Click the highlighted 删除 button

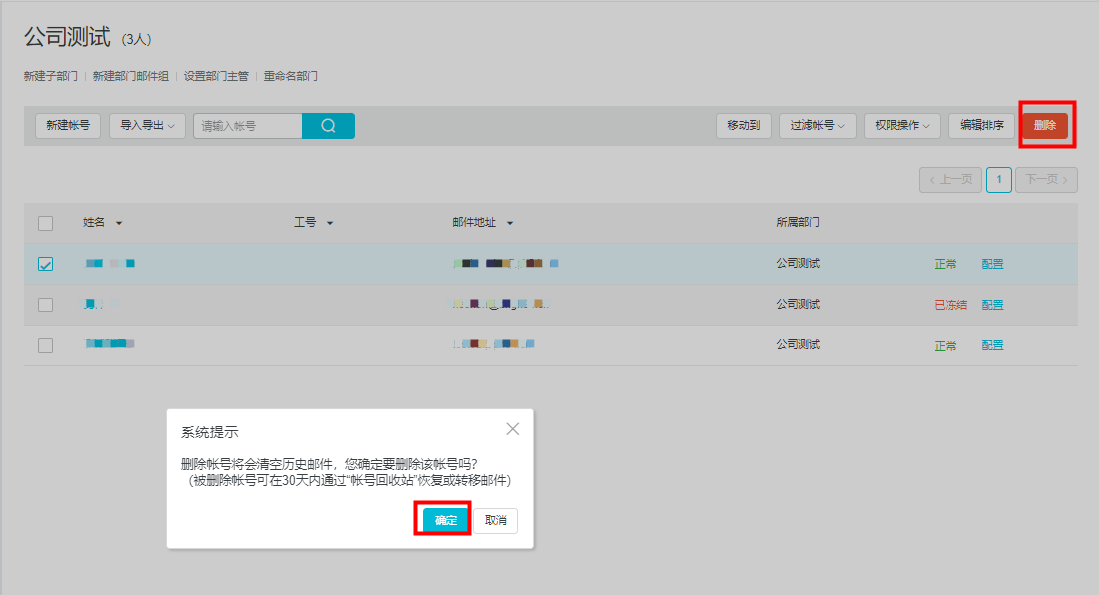pyautogui.click(x=1045, y=125)
